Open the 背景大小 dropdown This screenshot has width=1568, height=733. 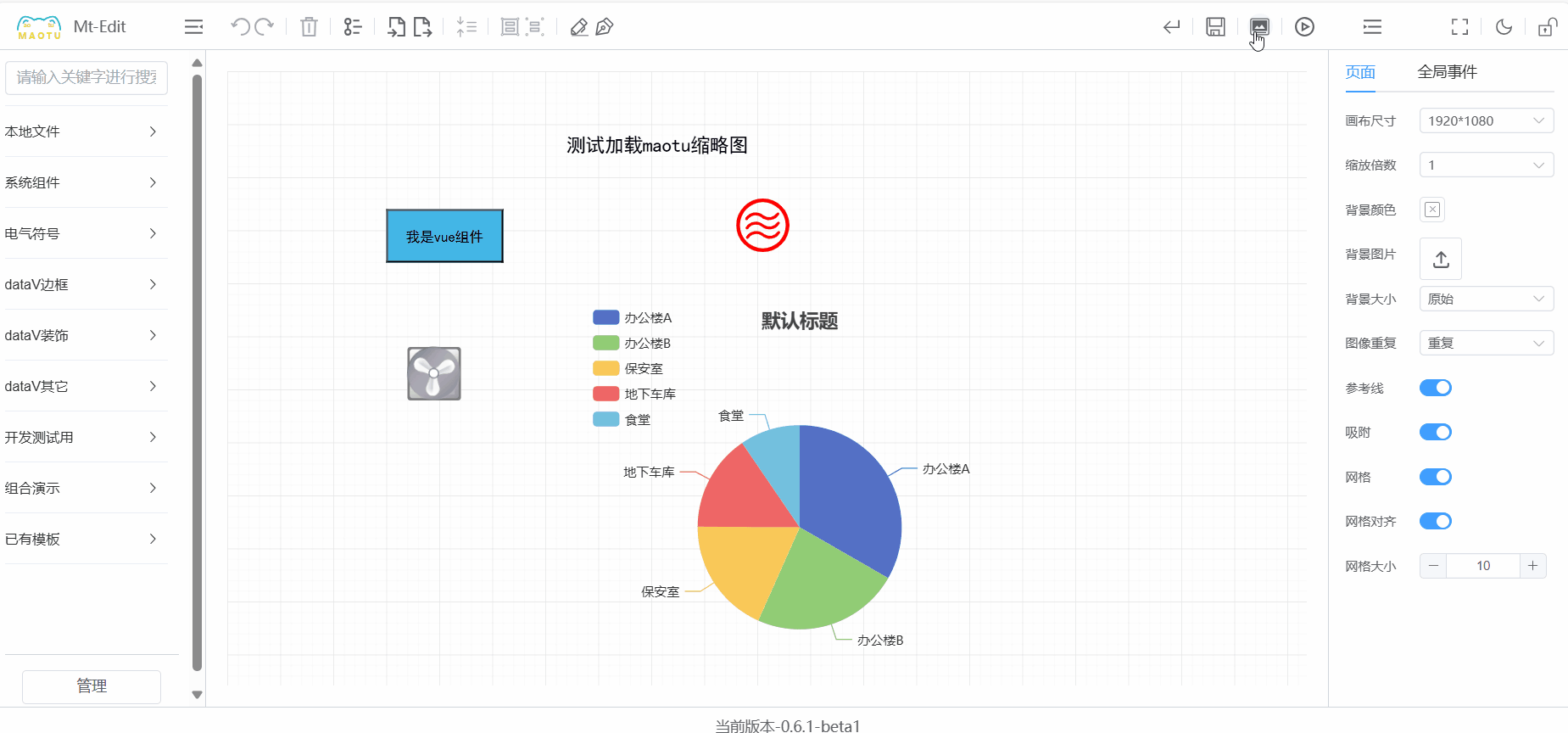tap(1486, 299)
